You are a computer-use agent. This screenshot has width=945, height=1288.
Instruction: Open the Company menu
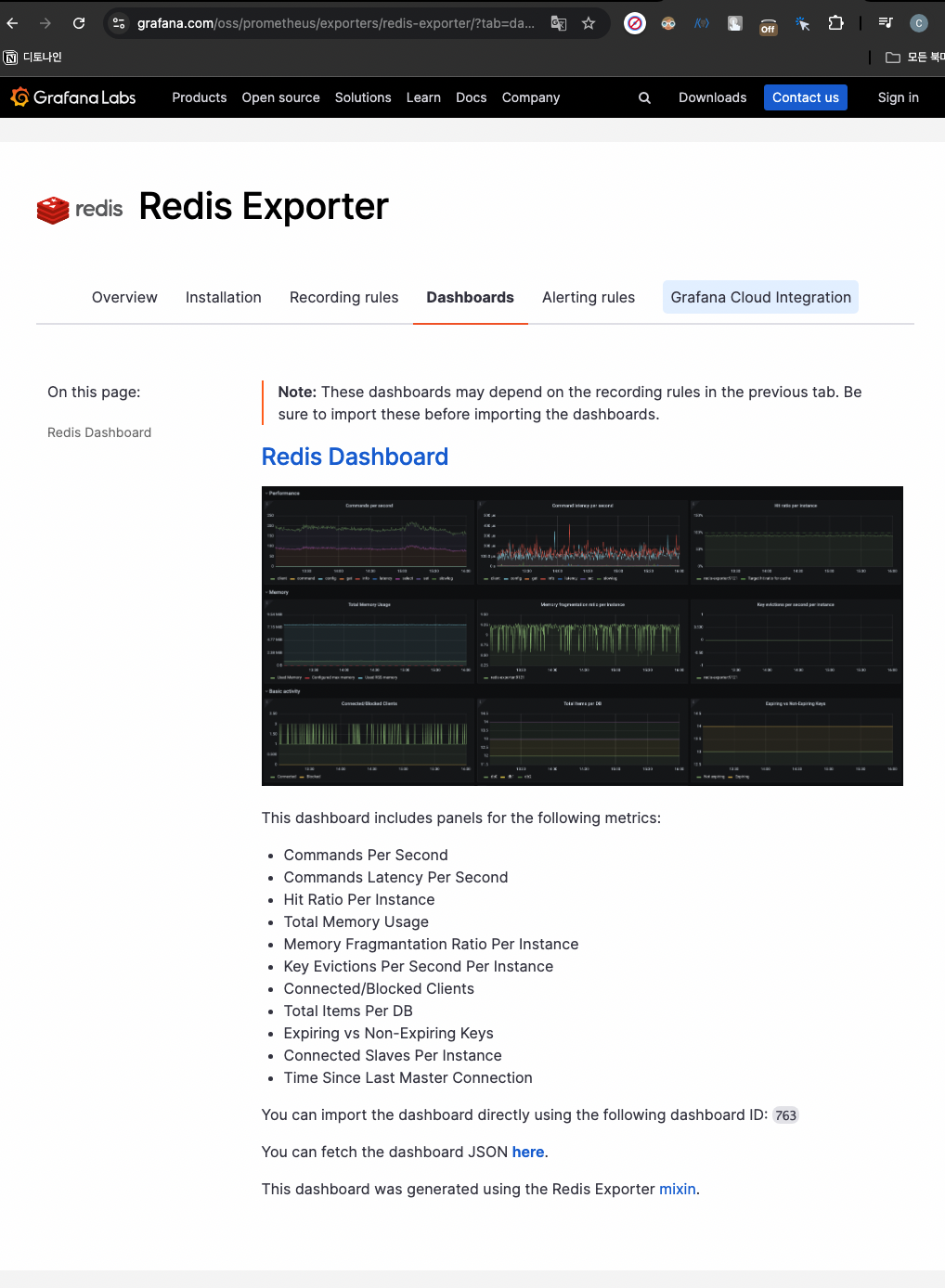point(531,97)
